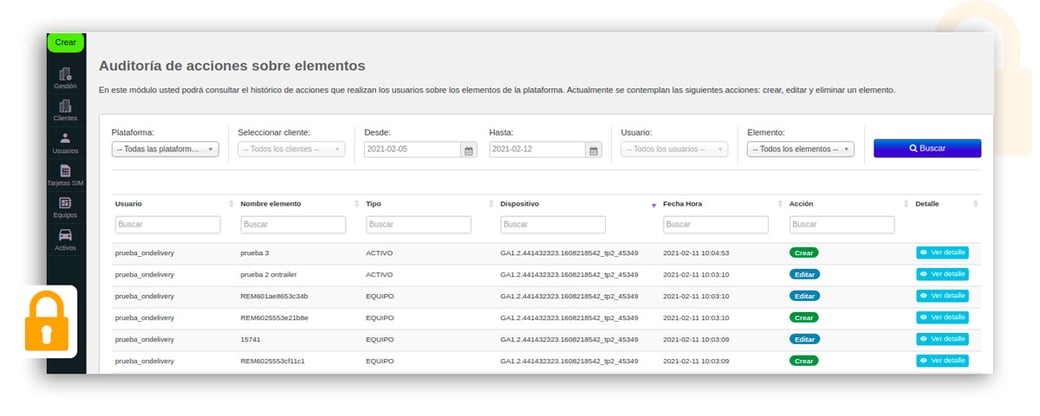1040x416 pixels.
Task: Open the Activos sidebar section
Action: click(x=65, y=240)
